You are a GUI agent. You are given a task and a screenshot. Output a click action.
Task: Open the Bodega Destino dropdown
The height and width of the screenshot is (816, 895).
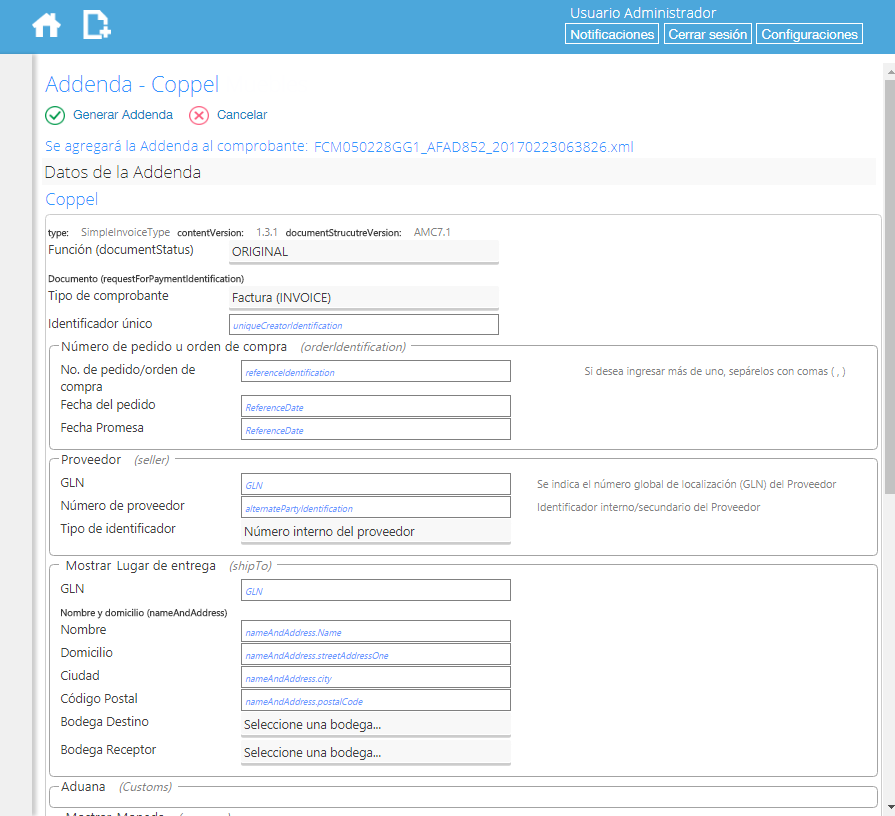[x=376, y=725]
